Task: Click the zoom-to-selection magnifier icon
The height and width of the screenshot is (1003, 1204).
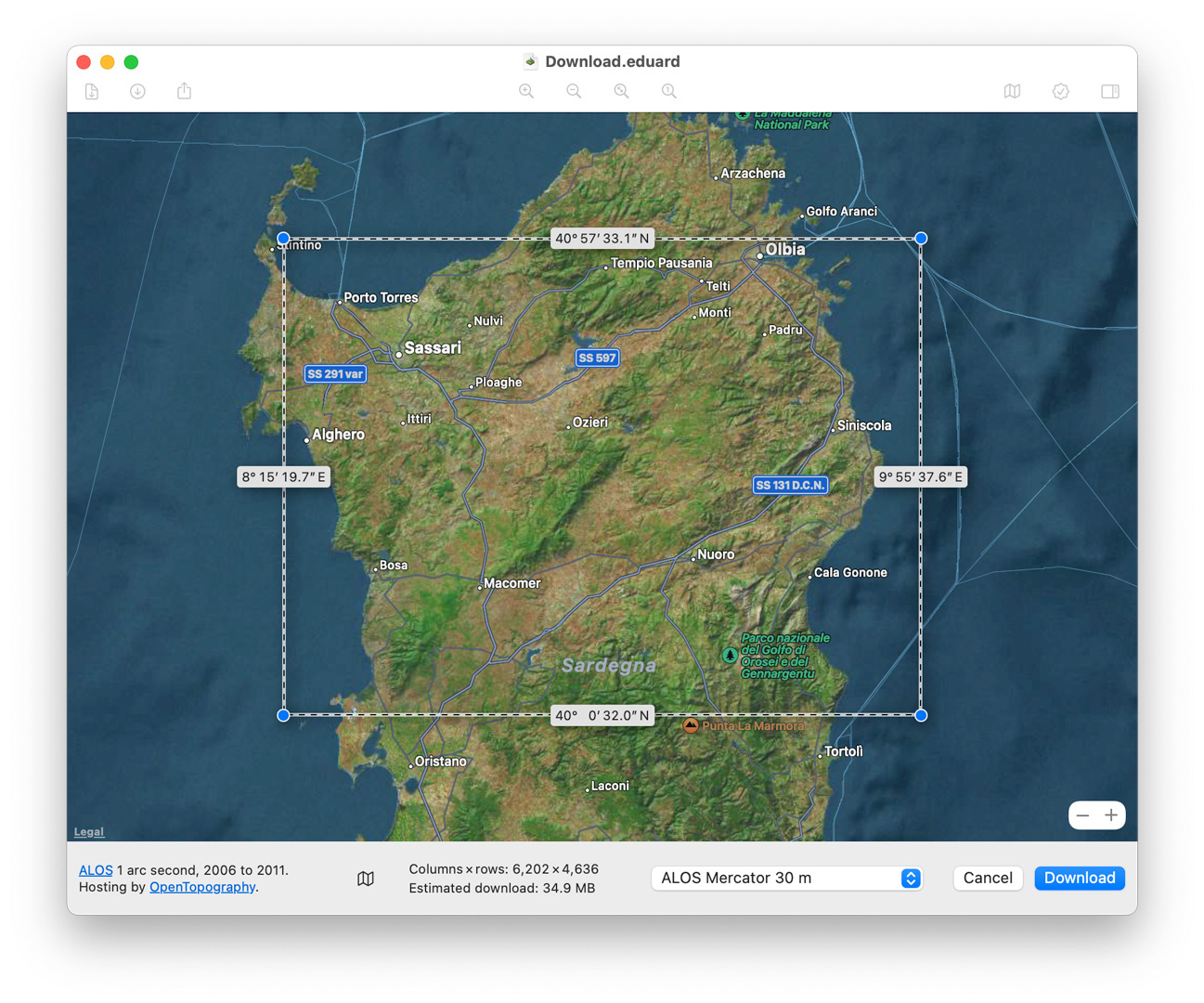Action: pyautogui.click(x=621, y=91)
